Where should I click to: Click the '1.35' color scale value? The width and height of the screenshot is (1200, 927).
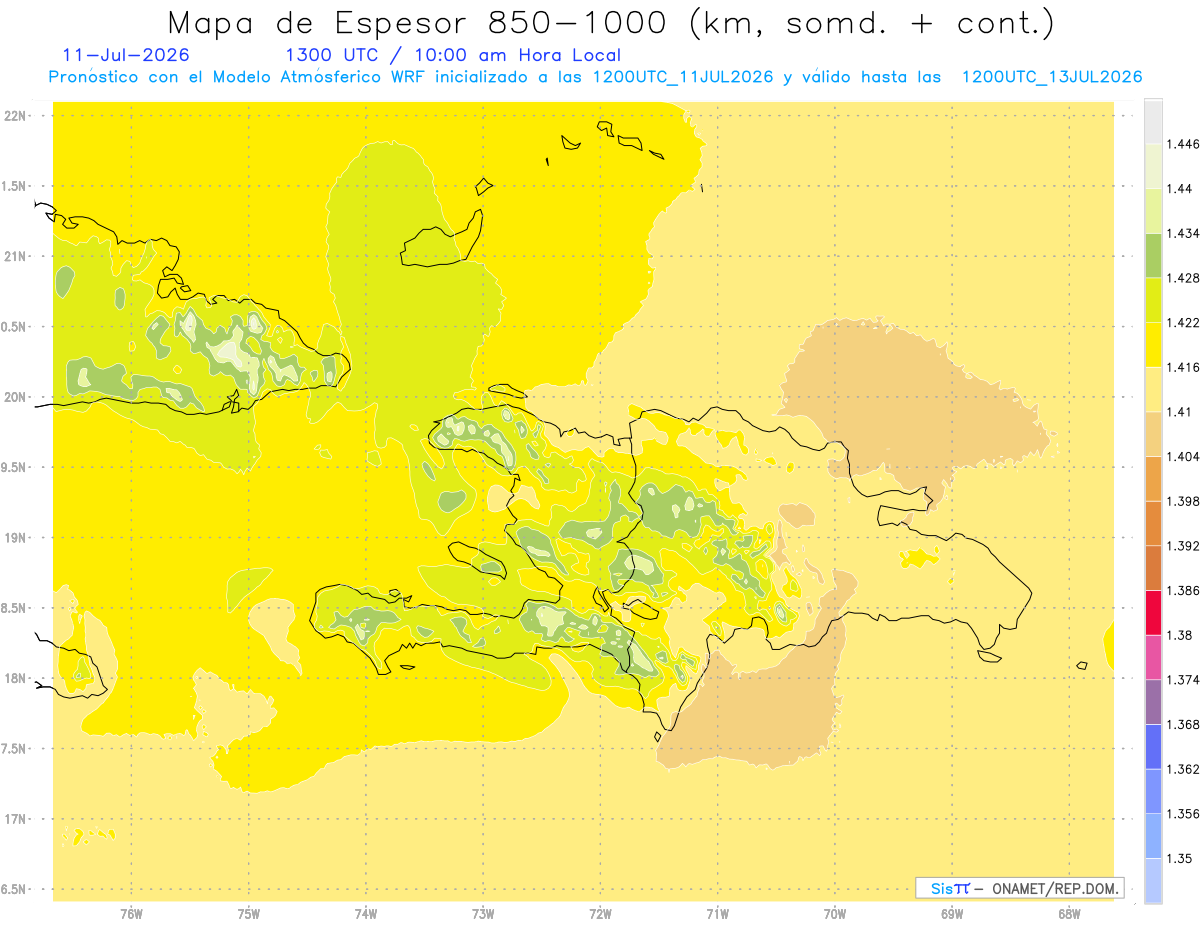pyautogui.click(x=1180, y=858)
